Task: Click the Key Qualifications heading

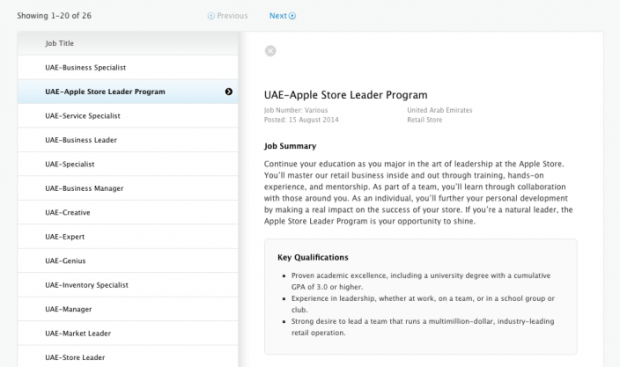Action: (x=313, y=257)
